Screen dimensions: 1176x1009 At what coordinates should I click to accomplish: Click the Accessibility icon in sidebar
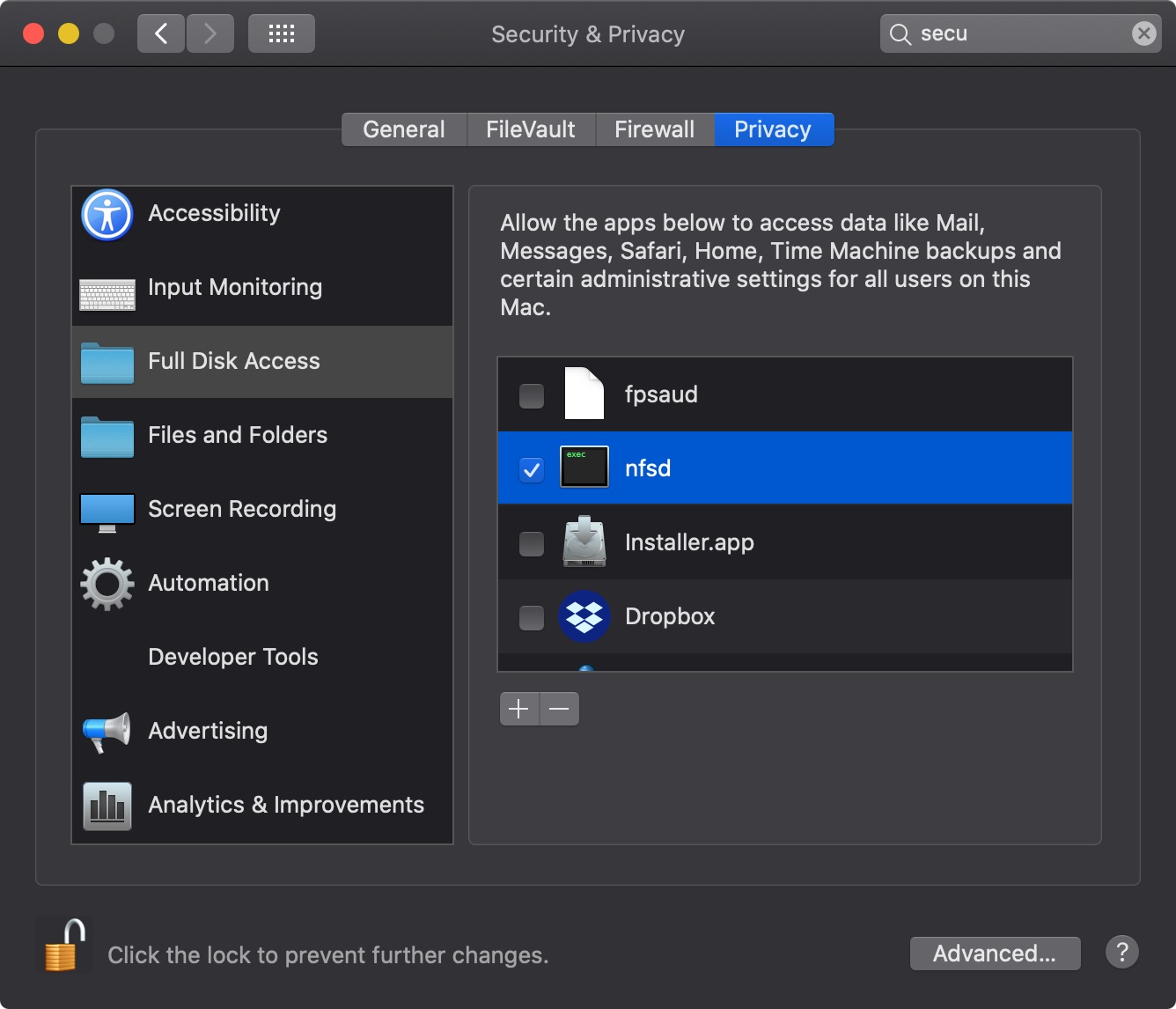107,214
